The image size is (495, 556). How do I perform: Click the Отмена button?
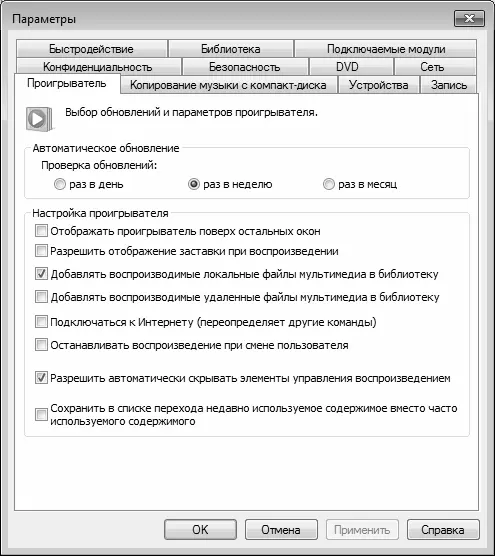coord(281,530)
